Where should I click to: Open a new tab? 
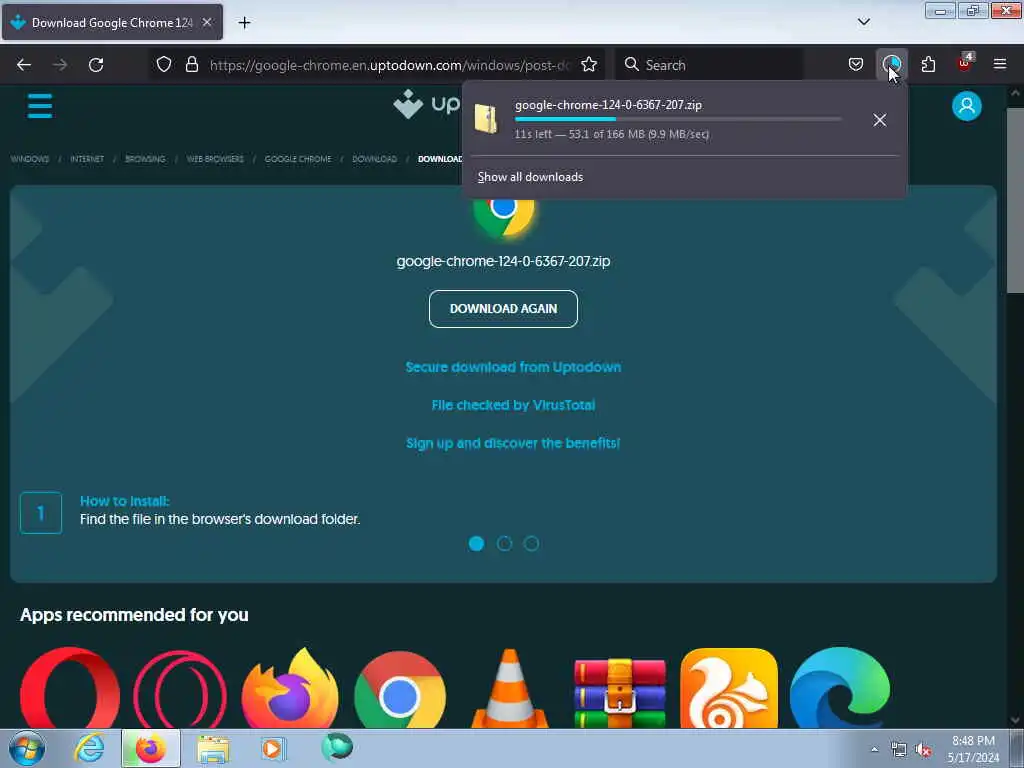pos(244,22)
